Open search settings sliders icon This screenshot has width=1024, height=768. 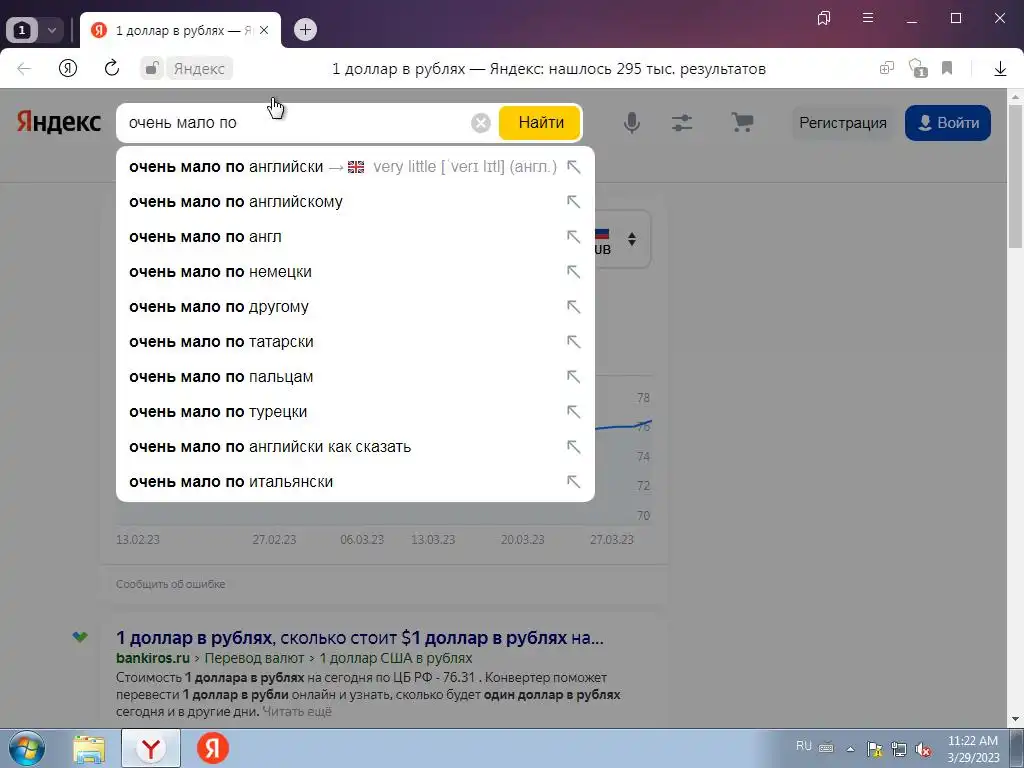point(682,123)
